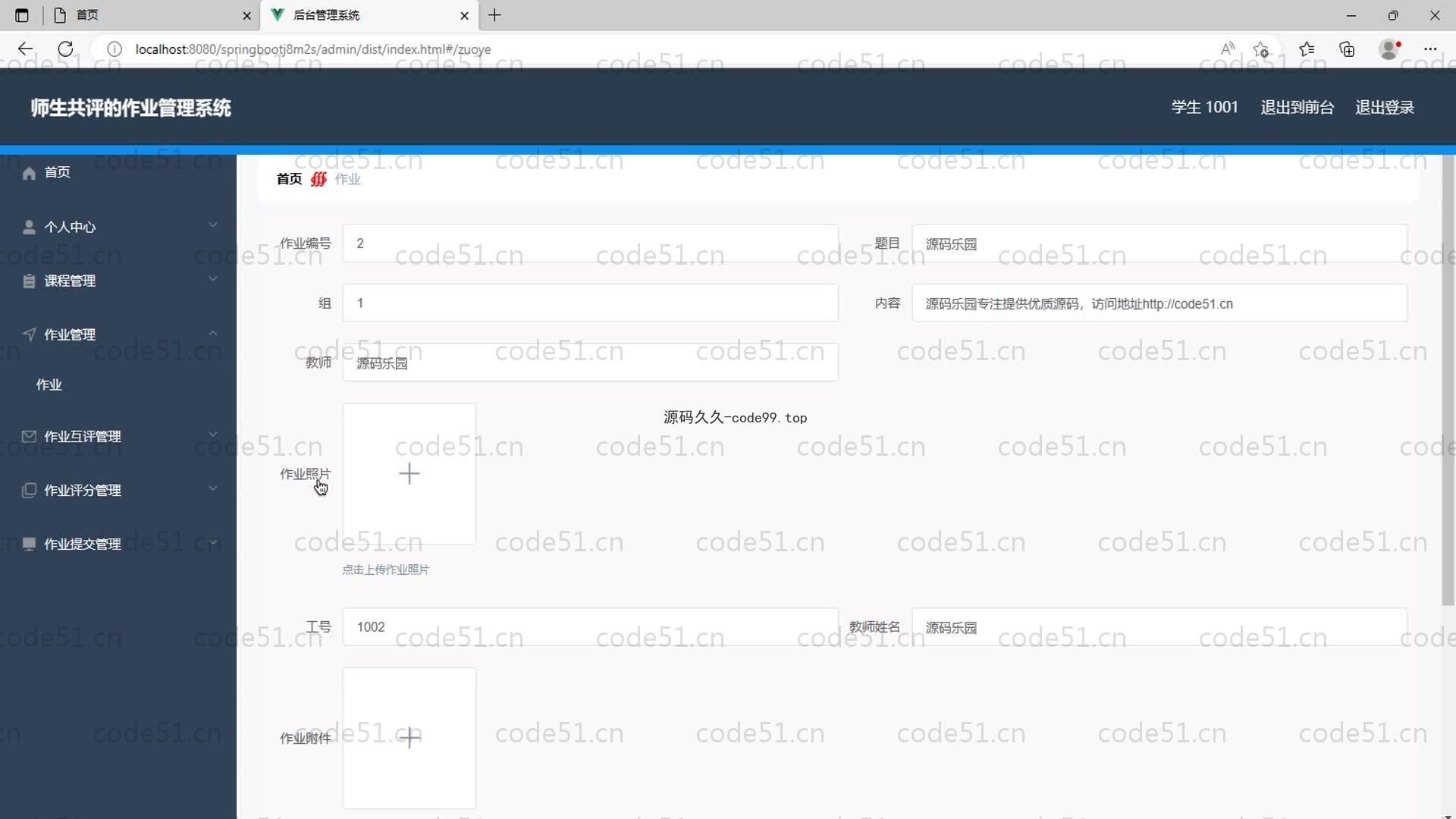Click the 组 input field

590,303
